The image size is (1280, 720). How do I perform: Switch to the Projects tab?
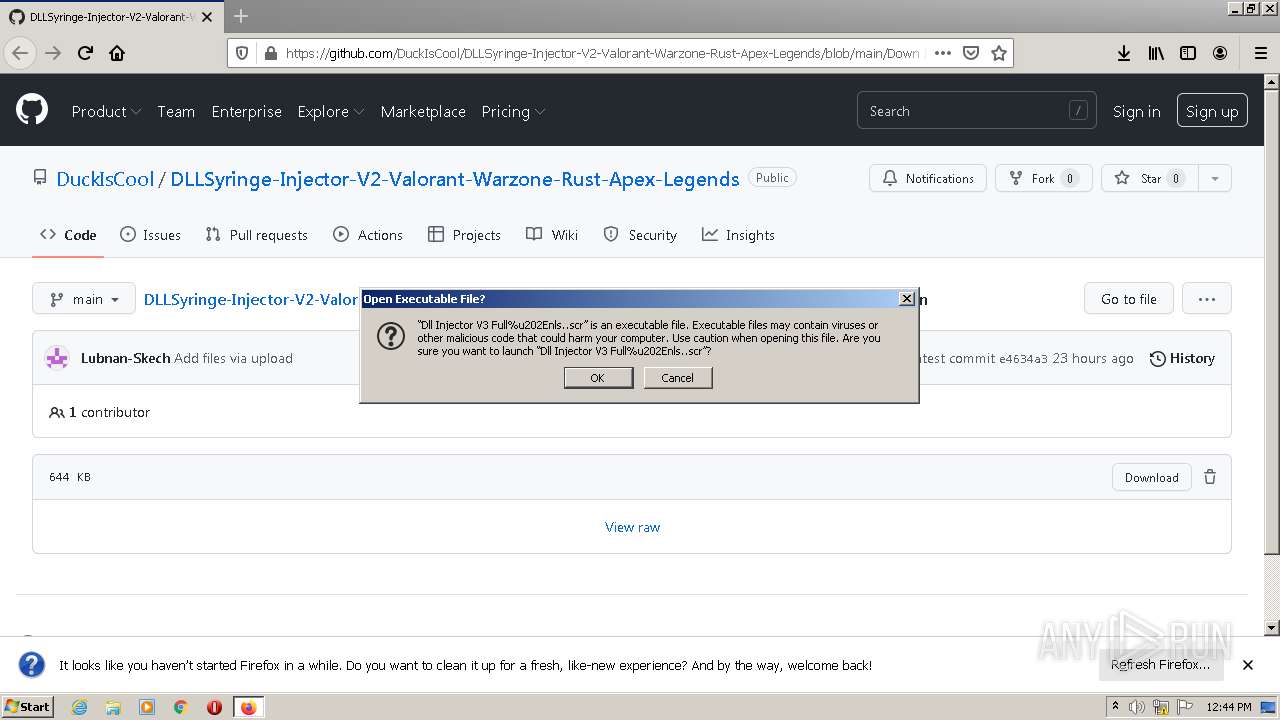(x=464, y=235)
